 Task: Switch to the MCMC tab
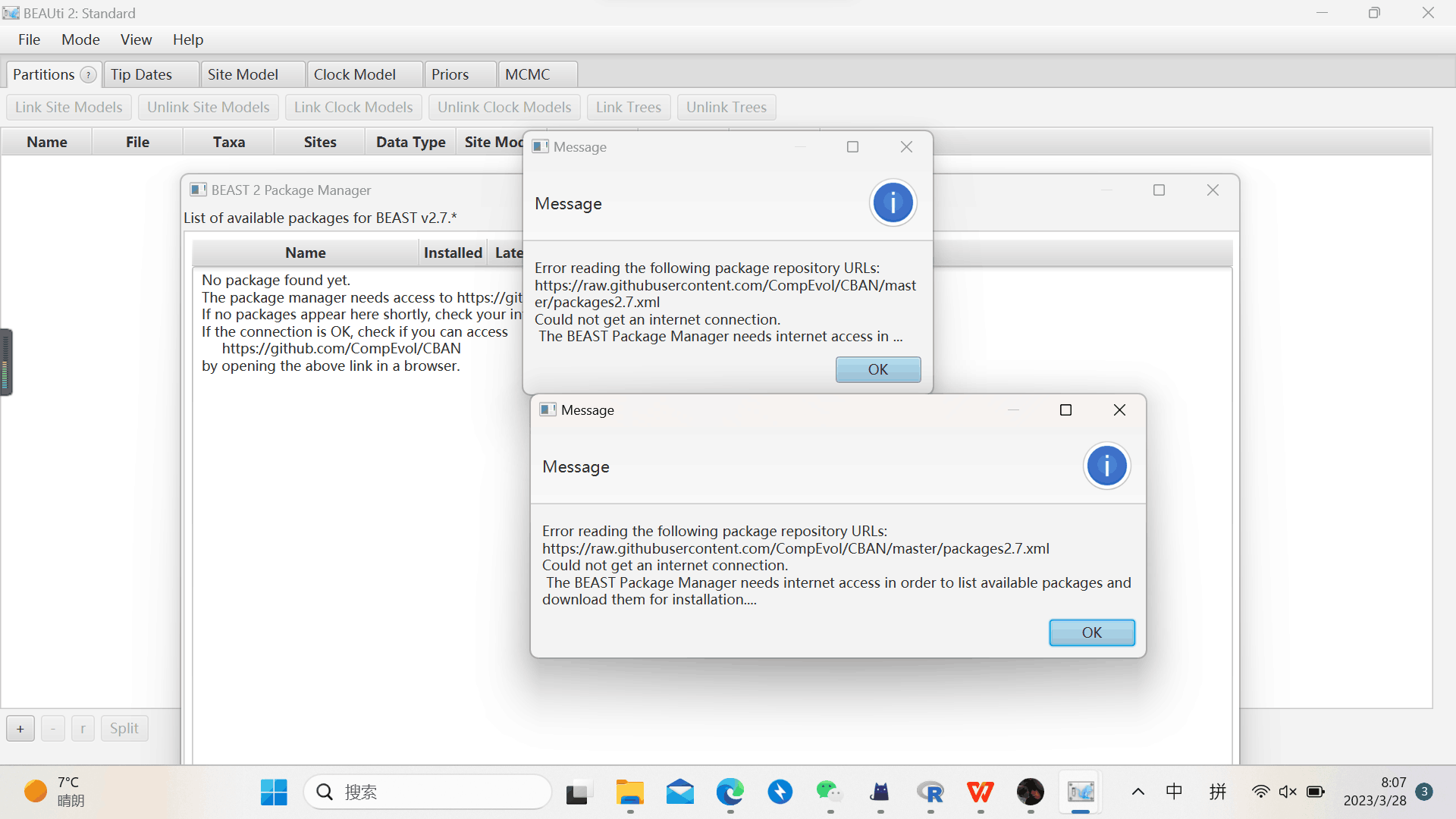click(529, 74)
